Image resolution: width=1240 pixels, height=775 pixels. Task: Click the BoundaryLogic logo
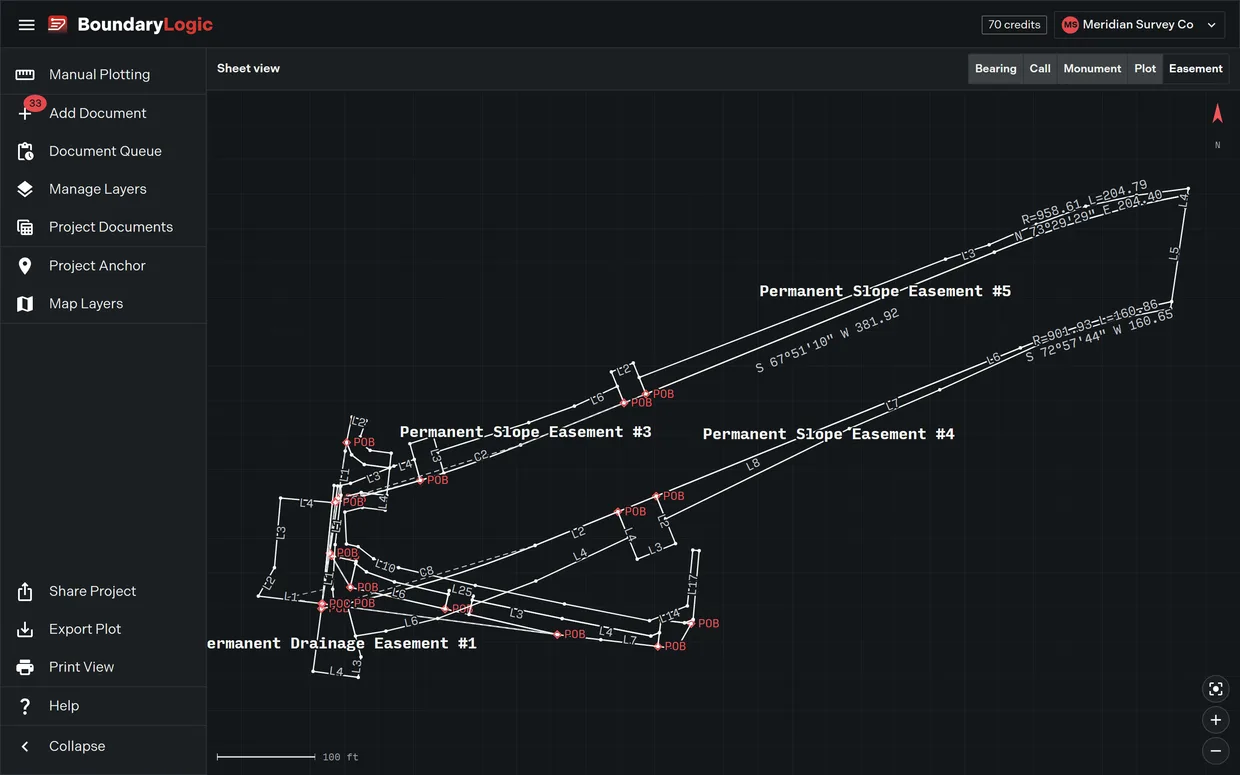point(130,25)
